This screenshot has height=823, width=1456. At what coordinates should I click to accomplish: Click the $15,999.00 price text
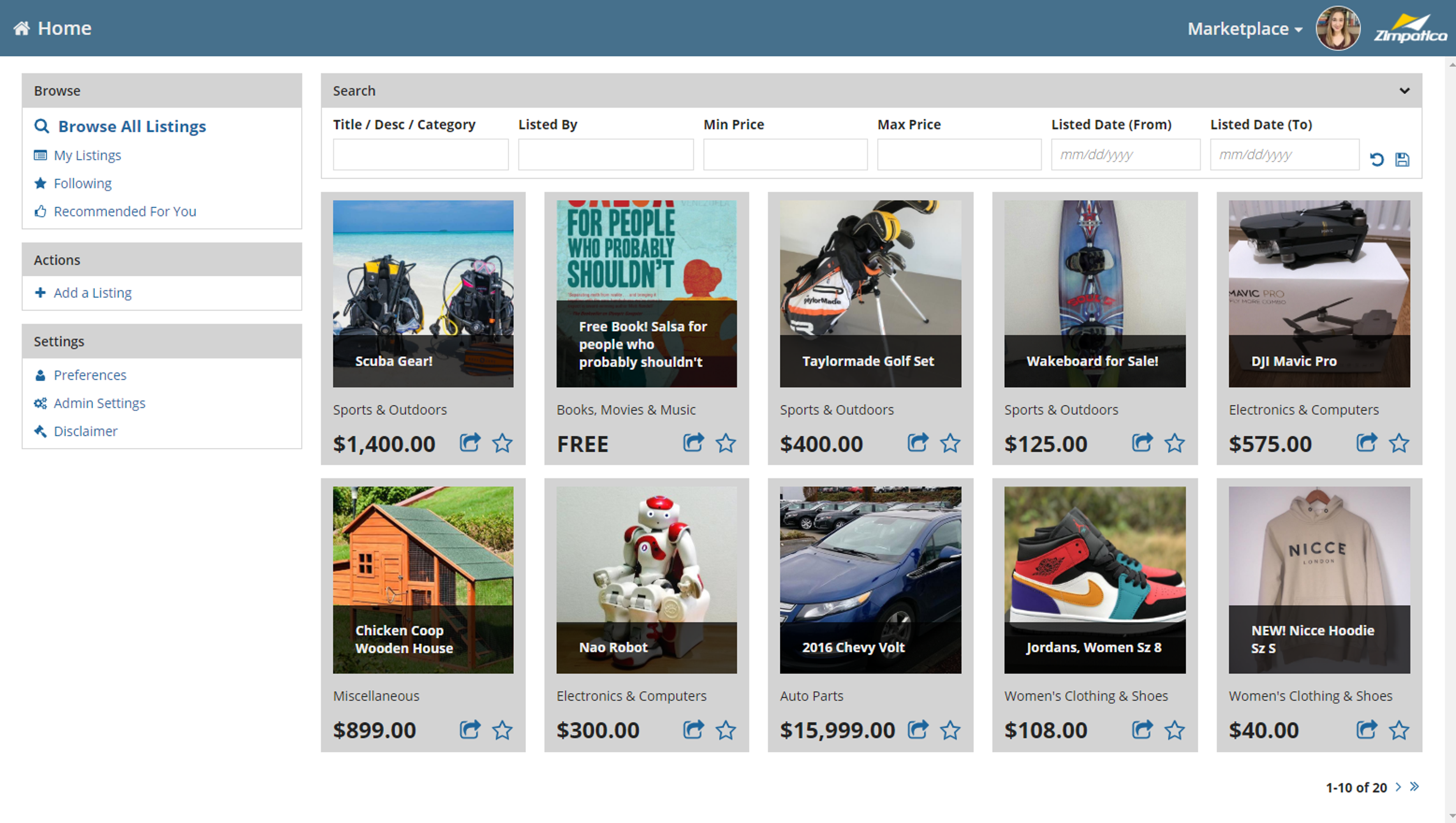click(838, 730)
